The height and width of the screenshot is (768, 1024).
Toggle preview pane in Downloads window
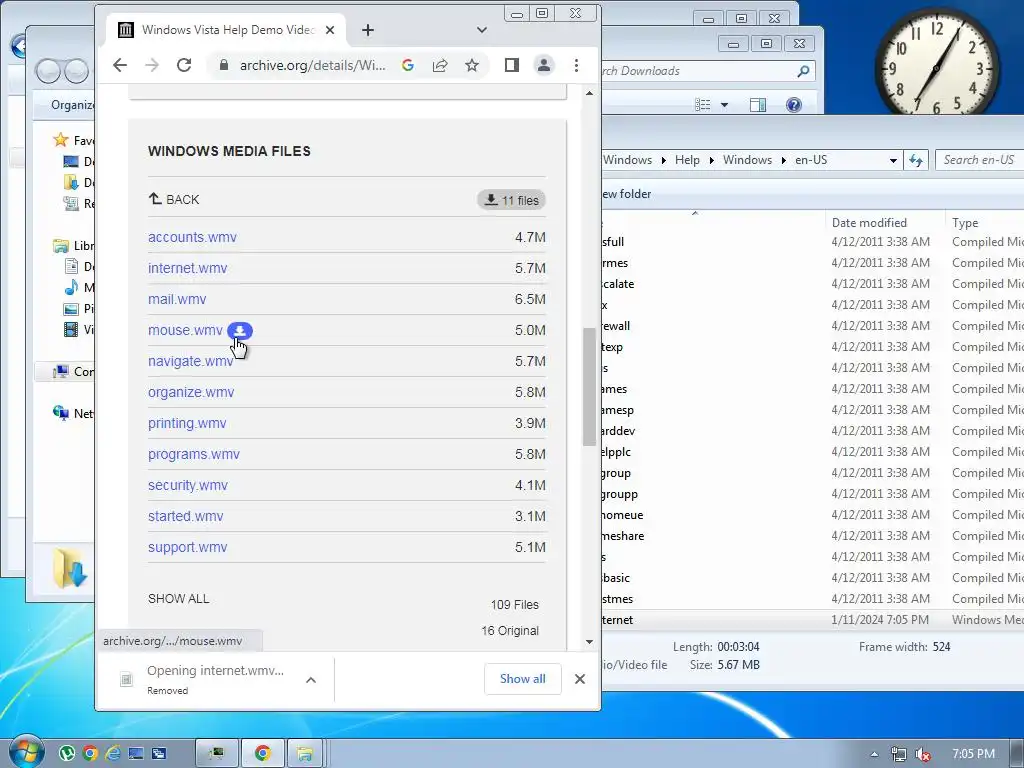[758, 104]
